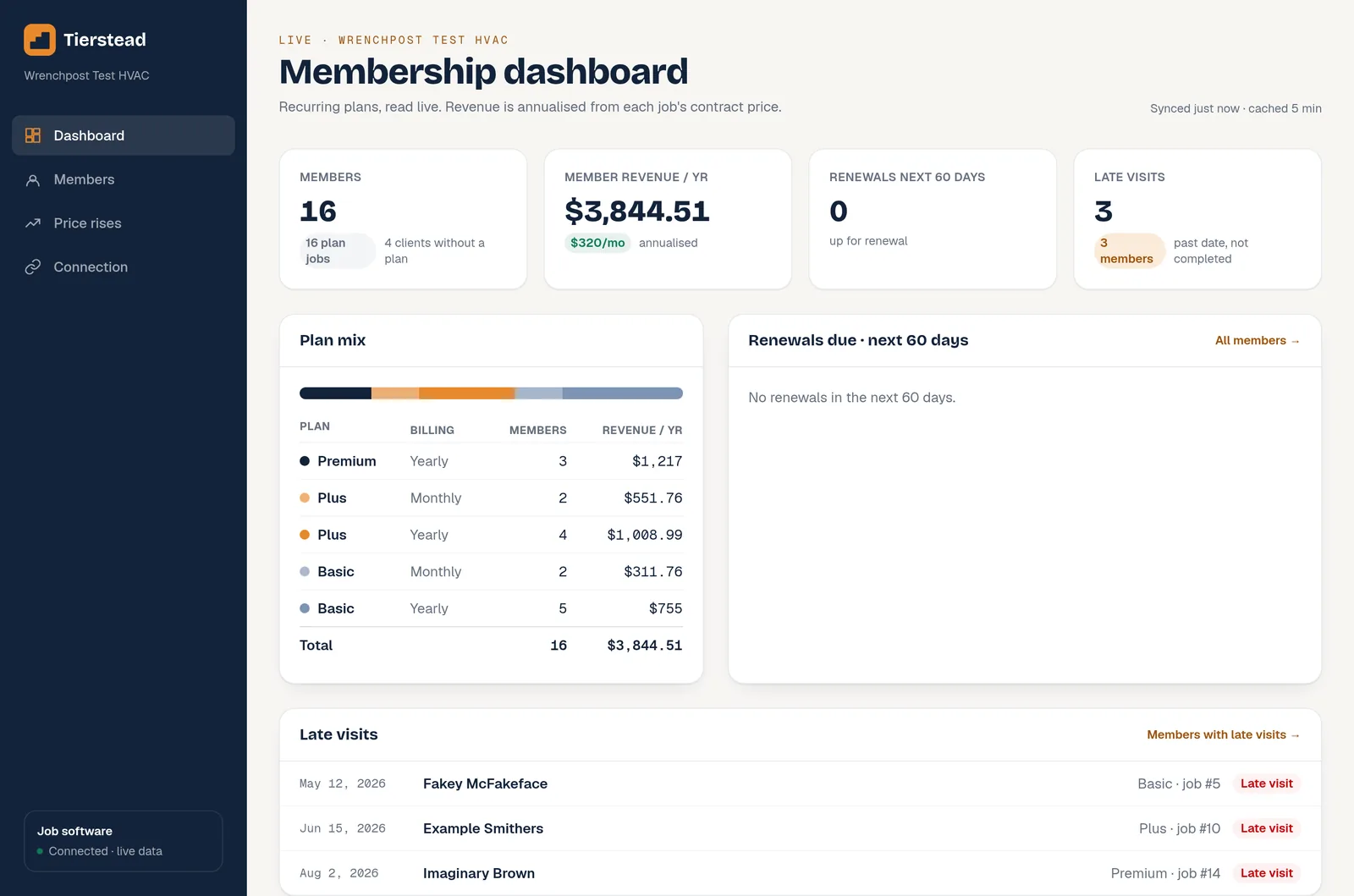The width and height of the screenshot is (1354, 896).
Task: Open the Dashboard menu item
Action: 124,135
